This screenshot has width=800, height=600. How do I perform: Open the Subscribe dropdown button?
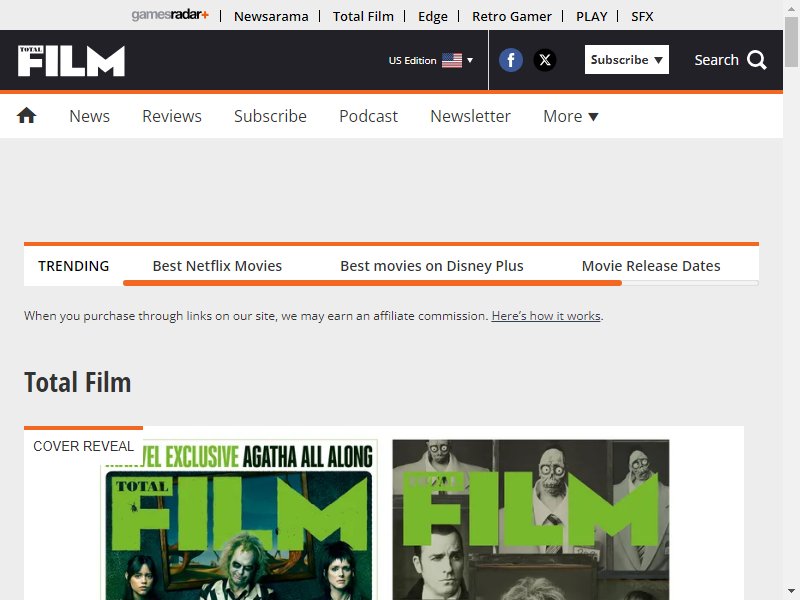pos(627,60)
